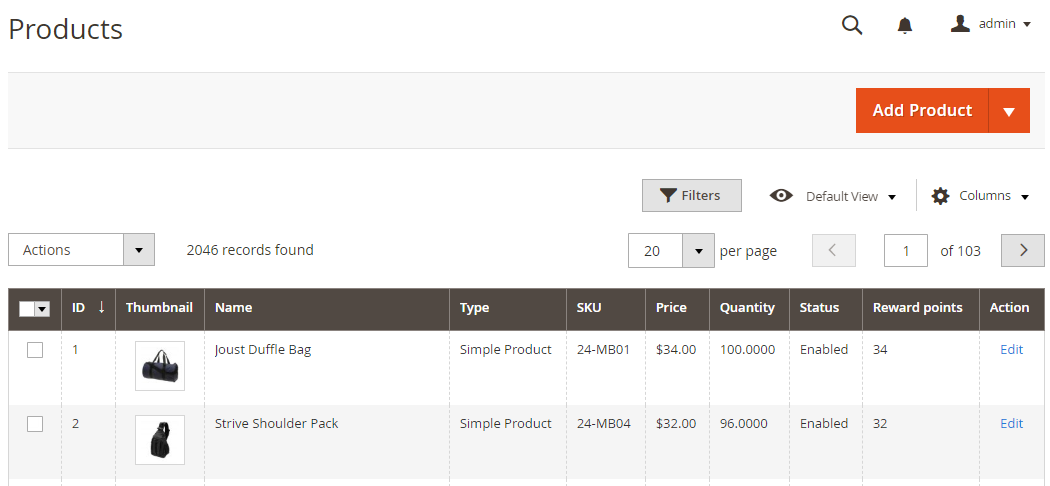Click the Add Product button
Screen dimensions: 1050x486
(x=921, y=111)
